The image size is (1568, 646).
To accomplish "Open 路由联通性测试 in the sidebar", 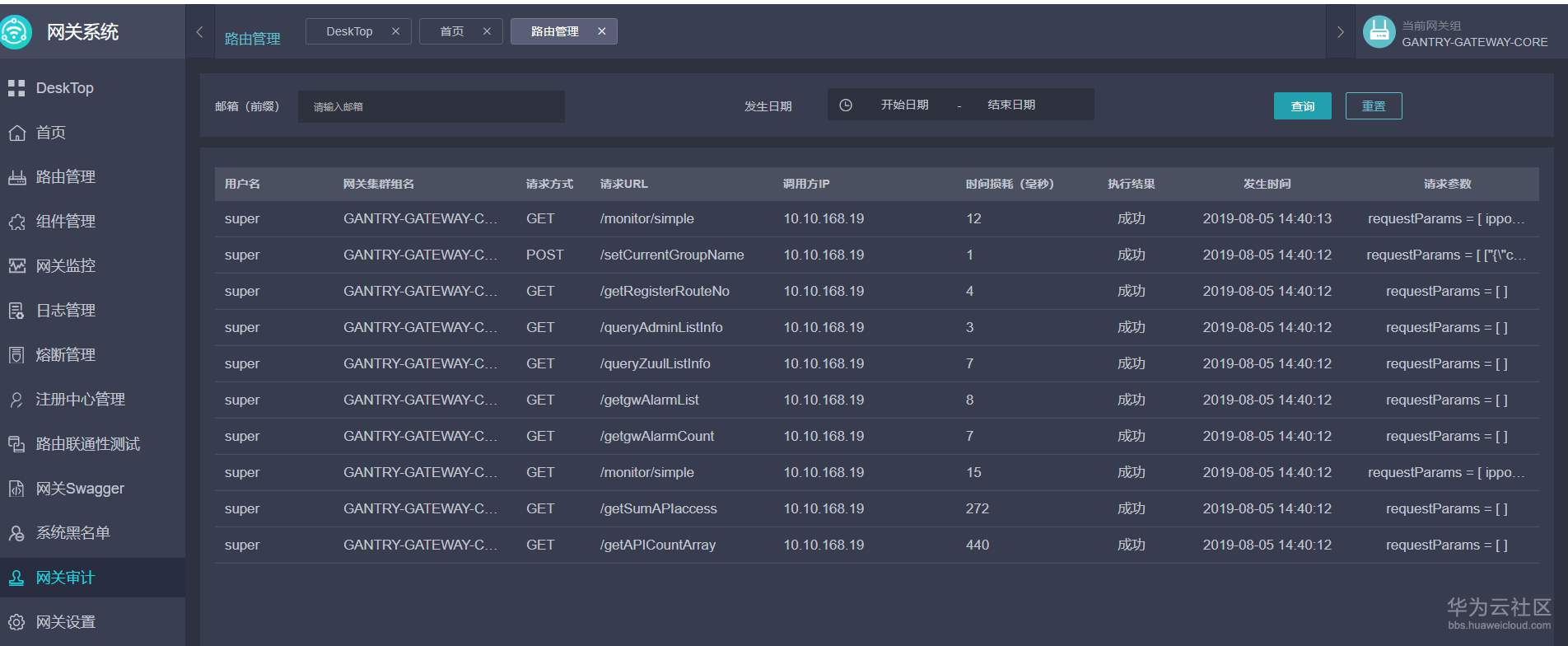I will click(92, 444).
